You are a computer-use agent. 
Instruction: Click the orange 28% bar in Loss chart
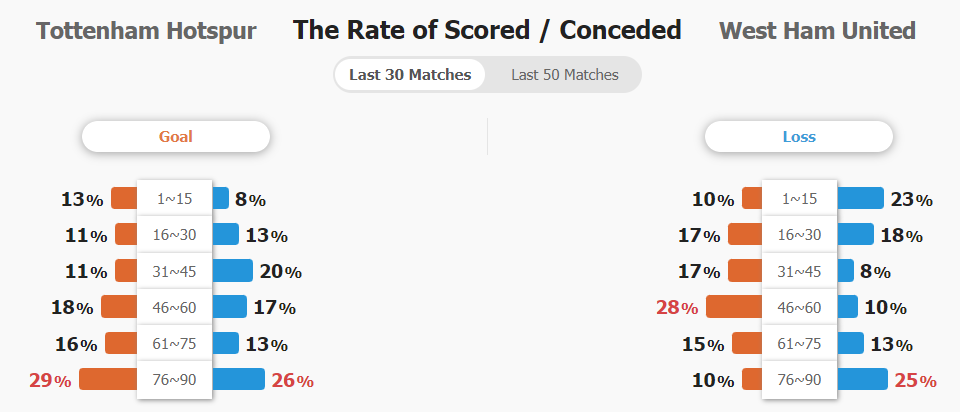(x=734, y=307)
